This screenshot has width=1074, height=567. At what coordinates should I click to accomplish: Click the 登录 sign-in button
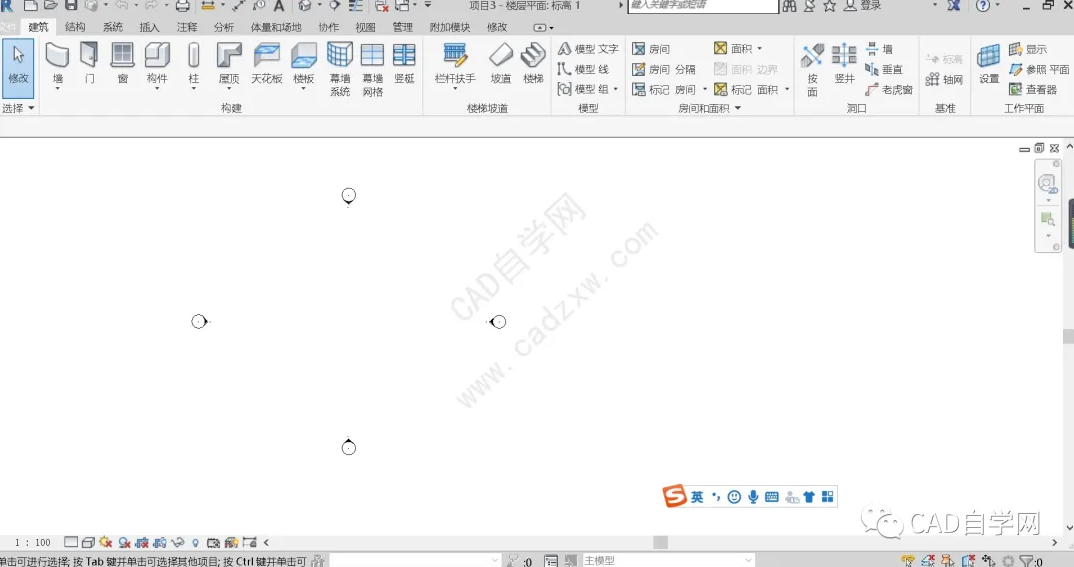pos(862,6)
